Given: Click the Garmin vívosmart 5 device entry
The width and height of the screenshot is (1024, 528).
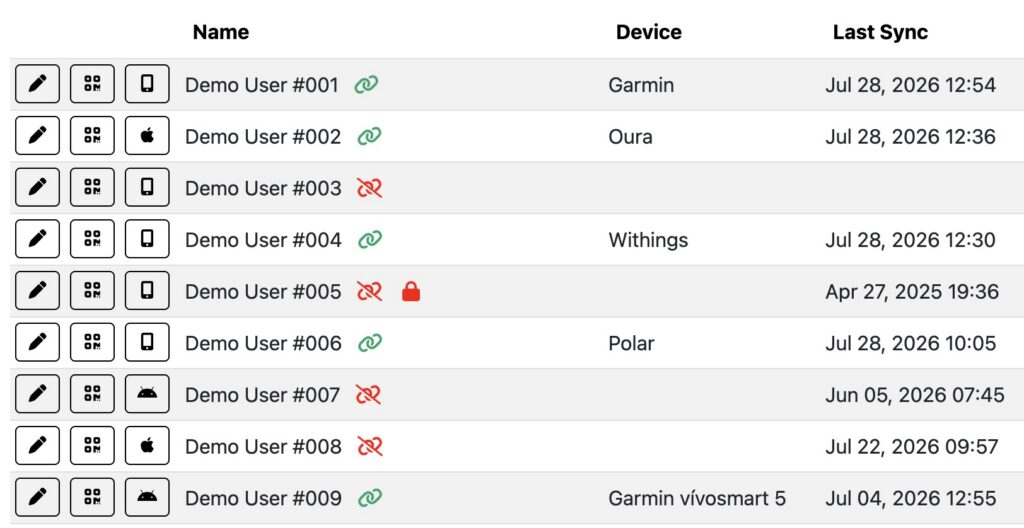Looking at the screenshot, I should [x=697, y=498].
